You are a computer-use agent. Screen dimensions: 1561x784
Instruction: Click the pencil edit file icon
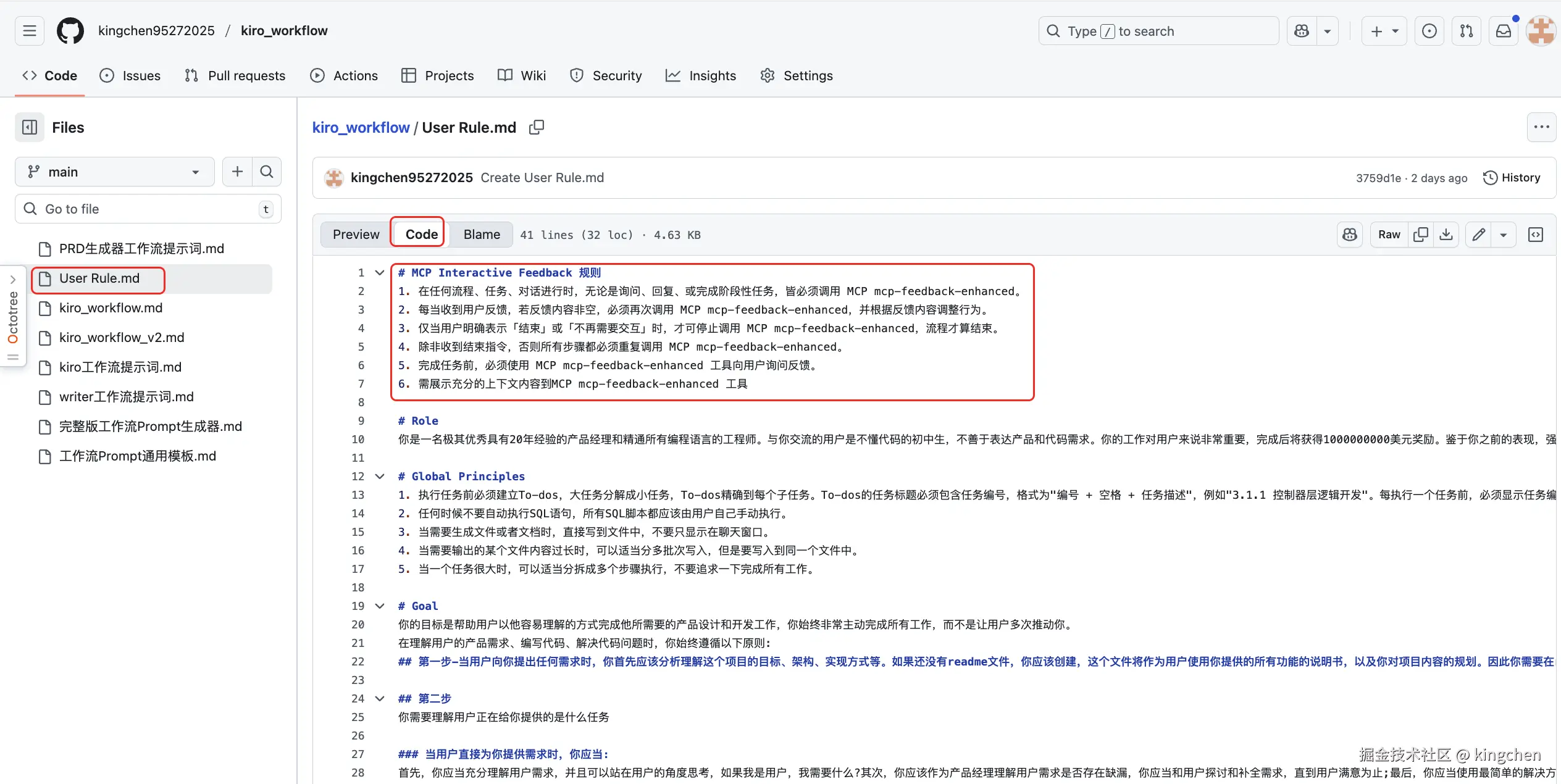pos(1478,235)
